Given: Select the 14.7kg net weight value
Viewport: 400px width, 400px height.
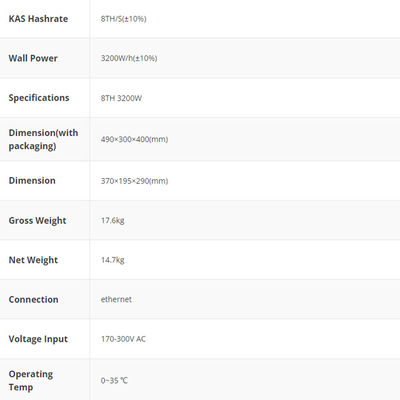Looking at the screenshot, I should point(113,260).
